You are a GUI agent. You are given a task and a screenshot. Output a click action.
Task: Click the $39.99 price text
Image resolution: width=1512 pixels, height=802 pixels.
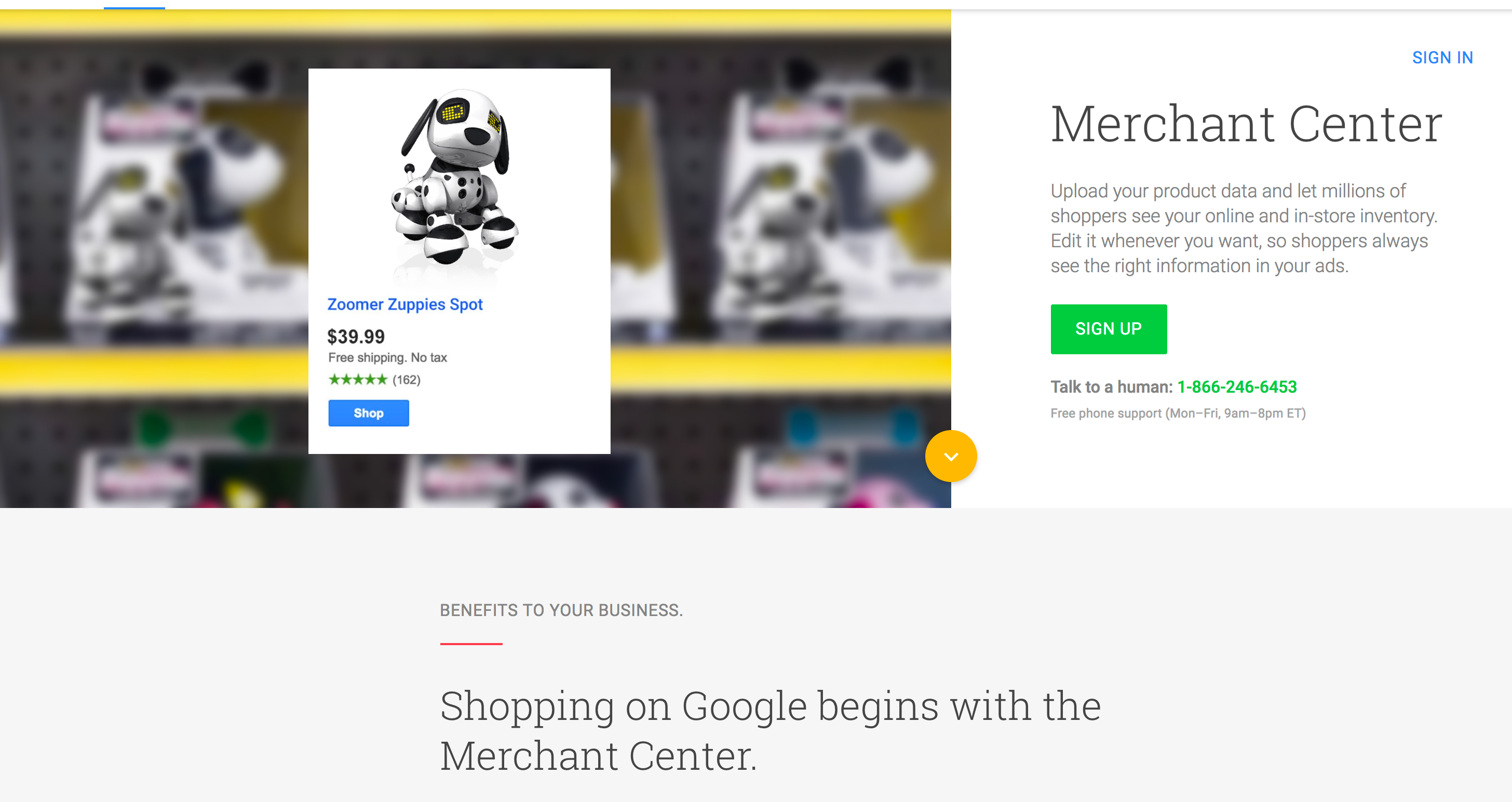click(356, 337)
